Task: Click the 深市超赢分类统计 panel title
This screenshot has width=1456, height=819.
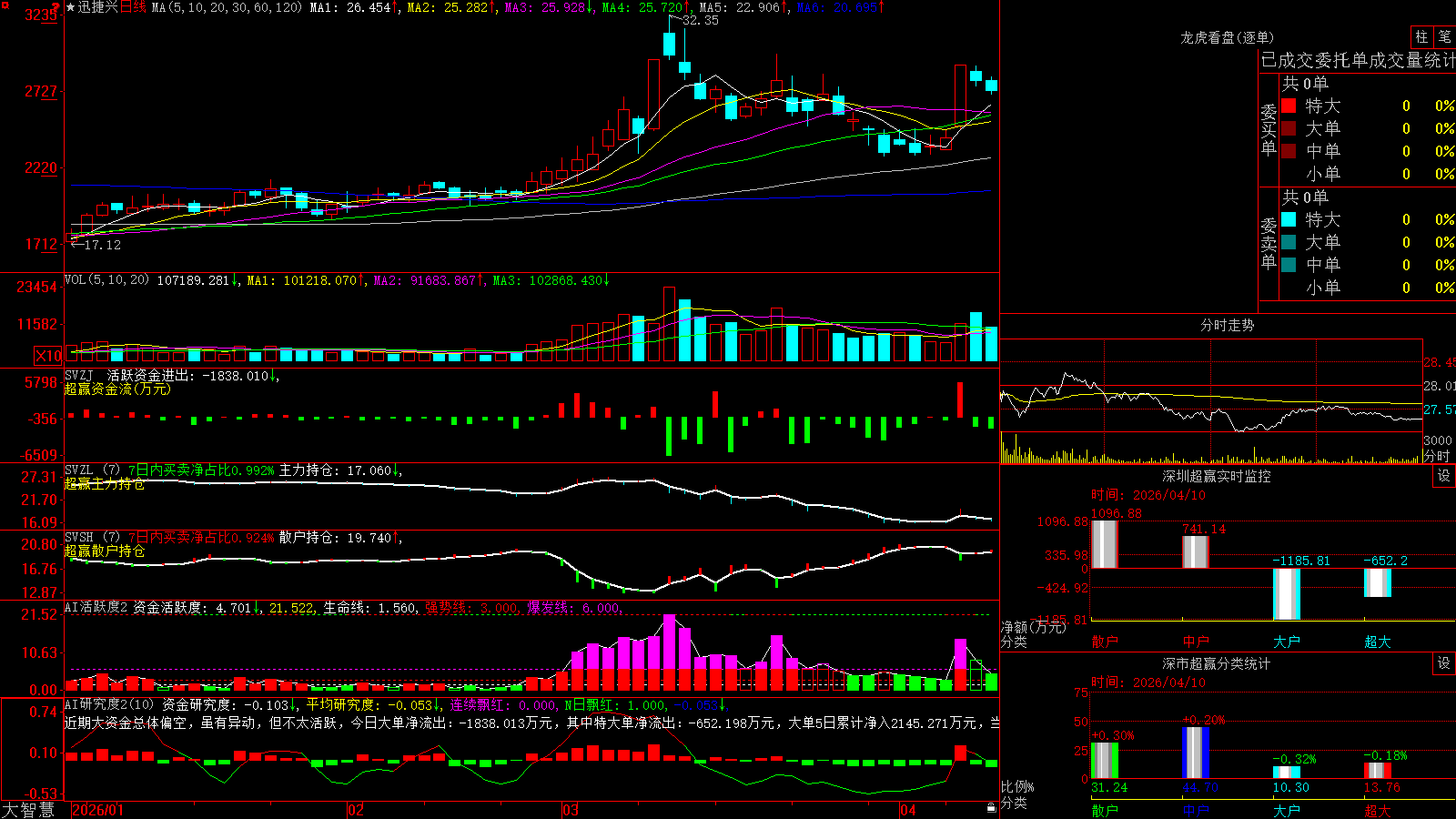Action: 1217,663
